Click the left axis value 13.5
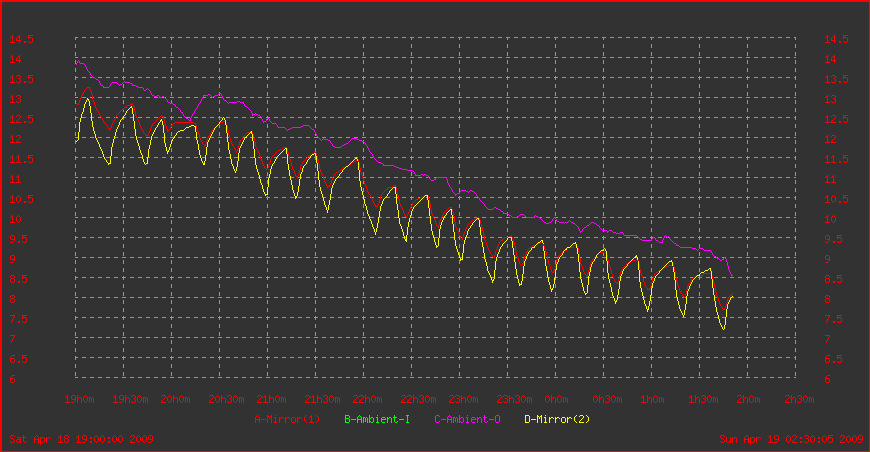The height and width of the screenshot is (452, 870). coord(21,79)
